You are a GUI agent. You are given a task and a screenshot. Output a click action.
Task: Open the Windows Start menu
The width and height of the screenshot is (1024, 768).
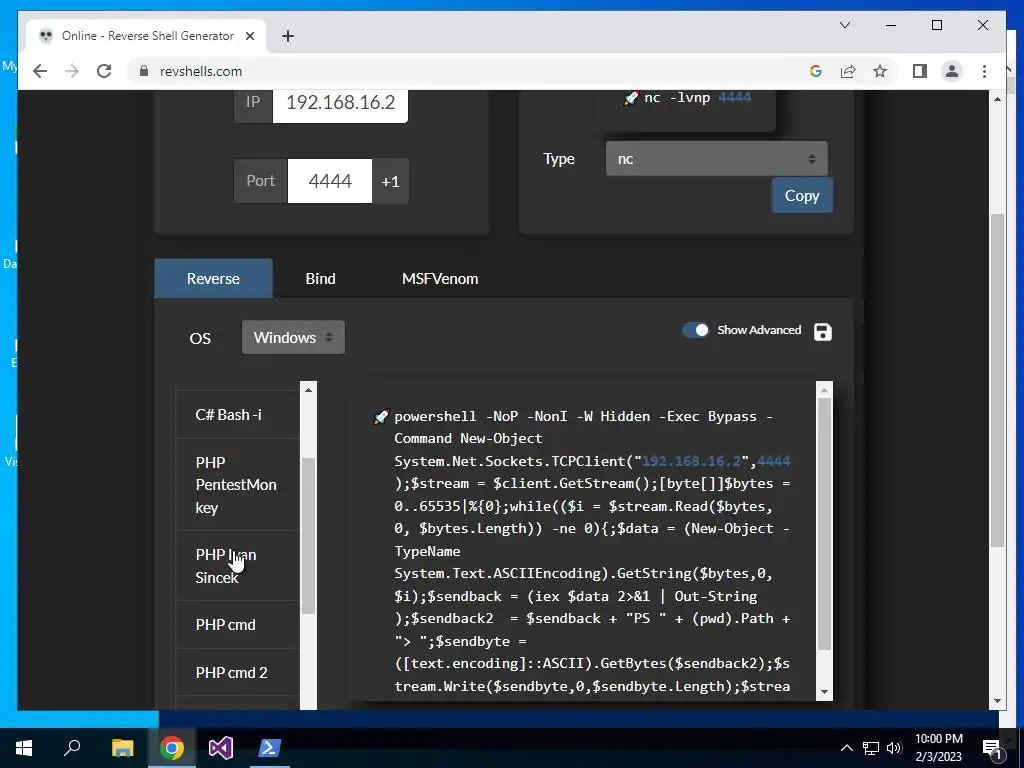pyautogui.click(x=24, y=748)
